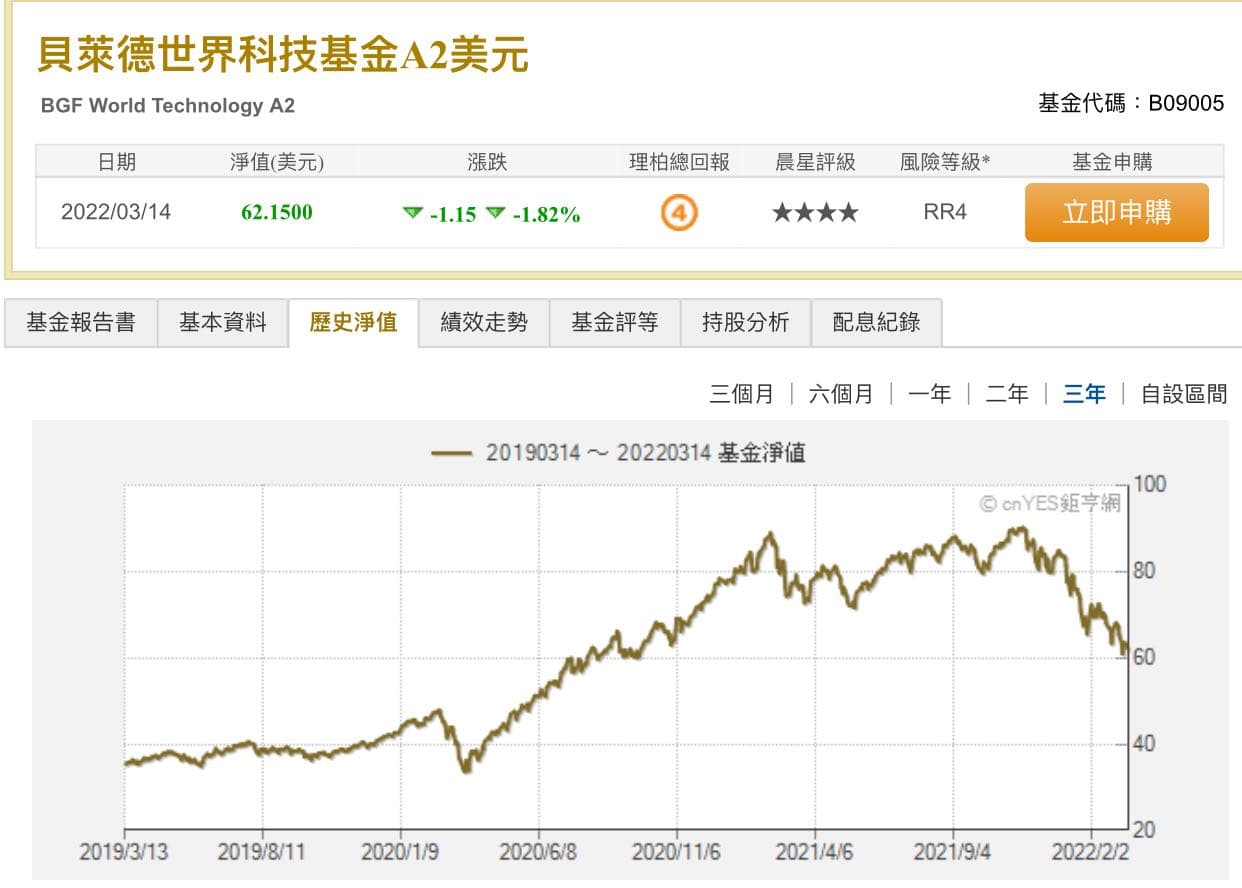Select the 一年 time range

pos(930,394)
